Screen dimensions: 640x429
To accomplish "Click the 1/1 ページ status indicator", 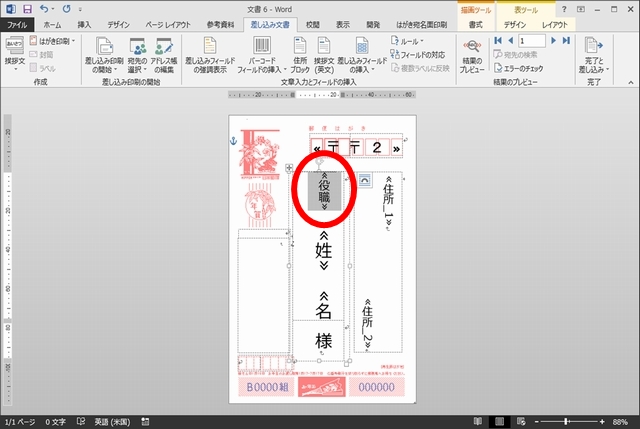I will click(20, 422).
